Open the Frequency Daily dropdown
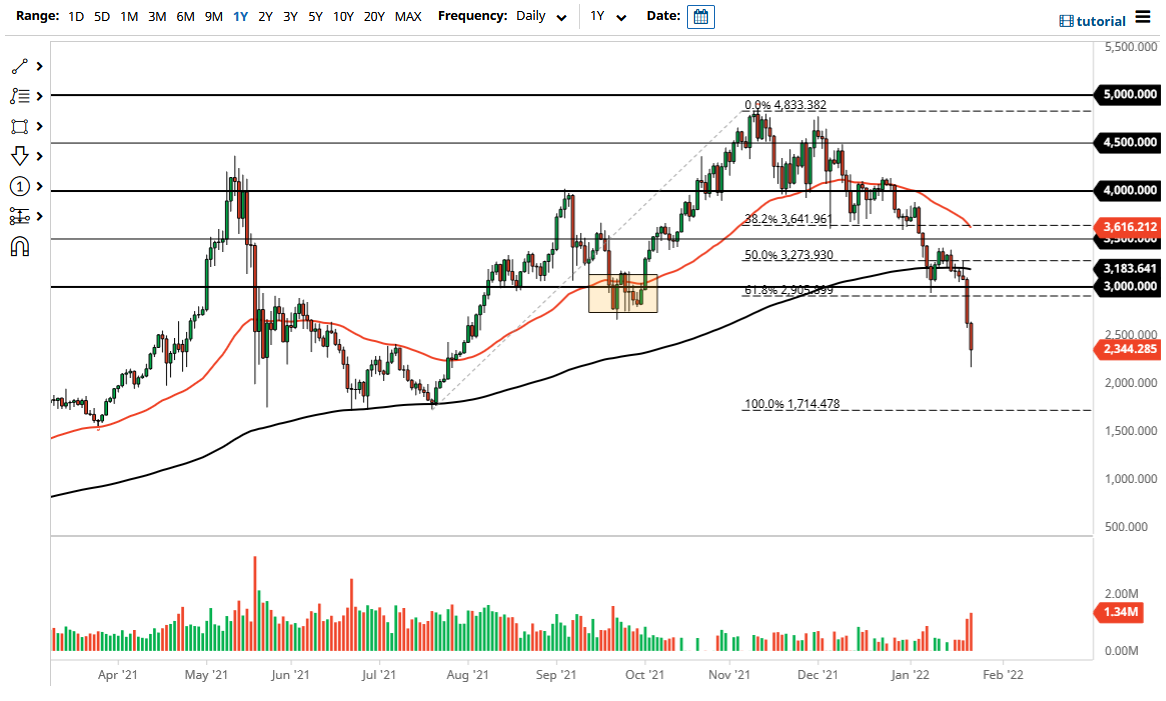The height and width of the screenshot is (701, 1166). 540,16
